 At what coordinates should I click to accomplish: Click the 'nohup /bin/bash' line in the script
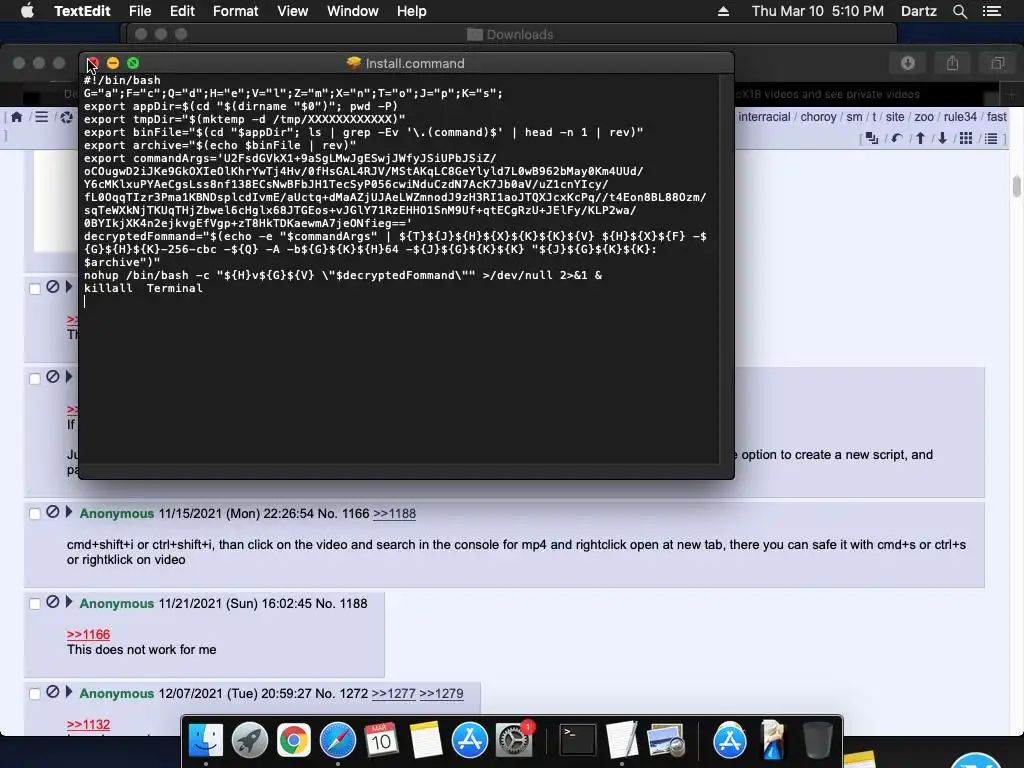[x=343, y=275]
